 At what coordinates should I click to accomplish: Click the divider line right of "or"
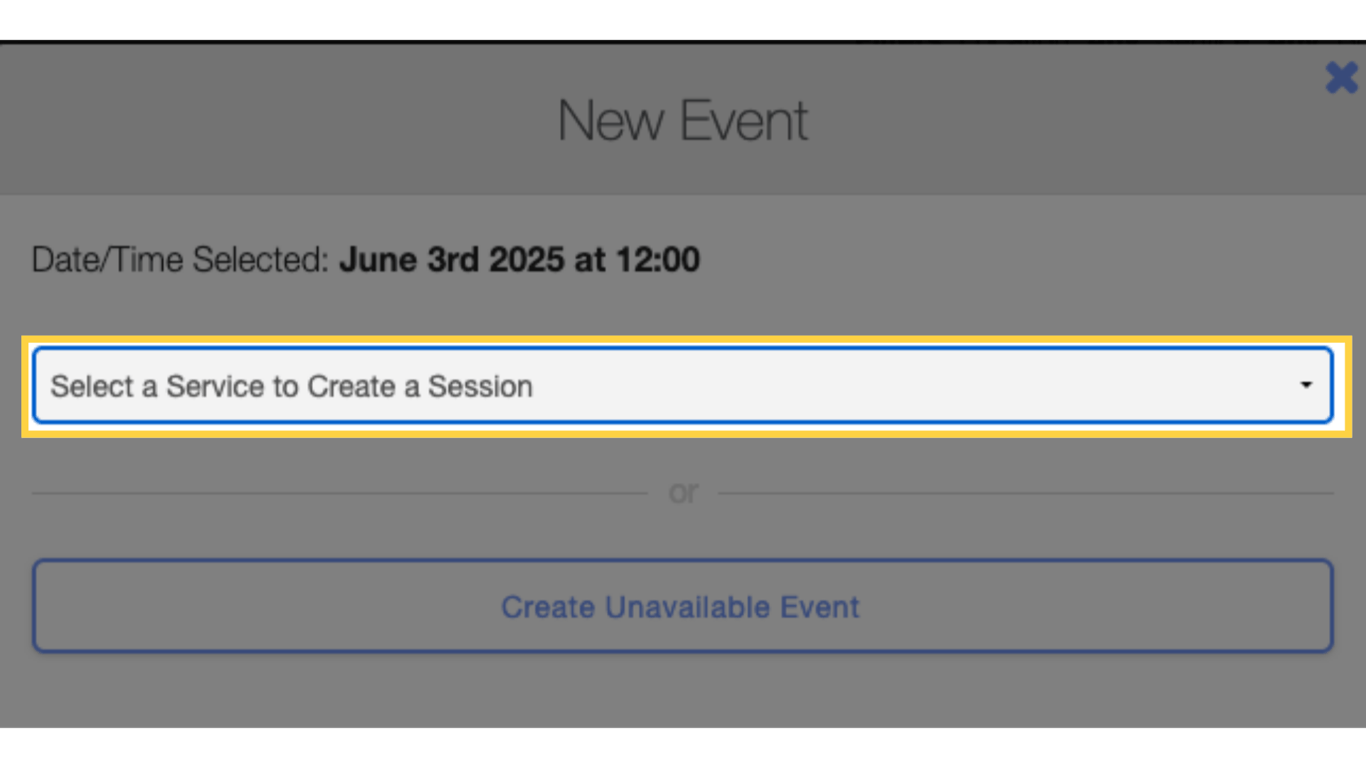[1025, 493]
